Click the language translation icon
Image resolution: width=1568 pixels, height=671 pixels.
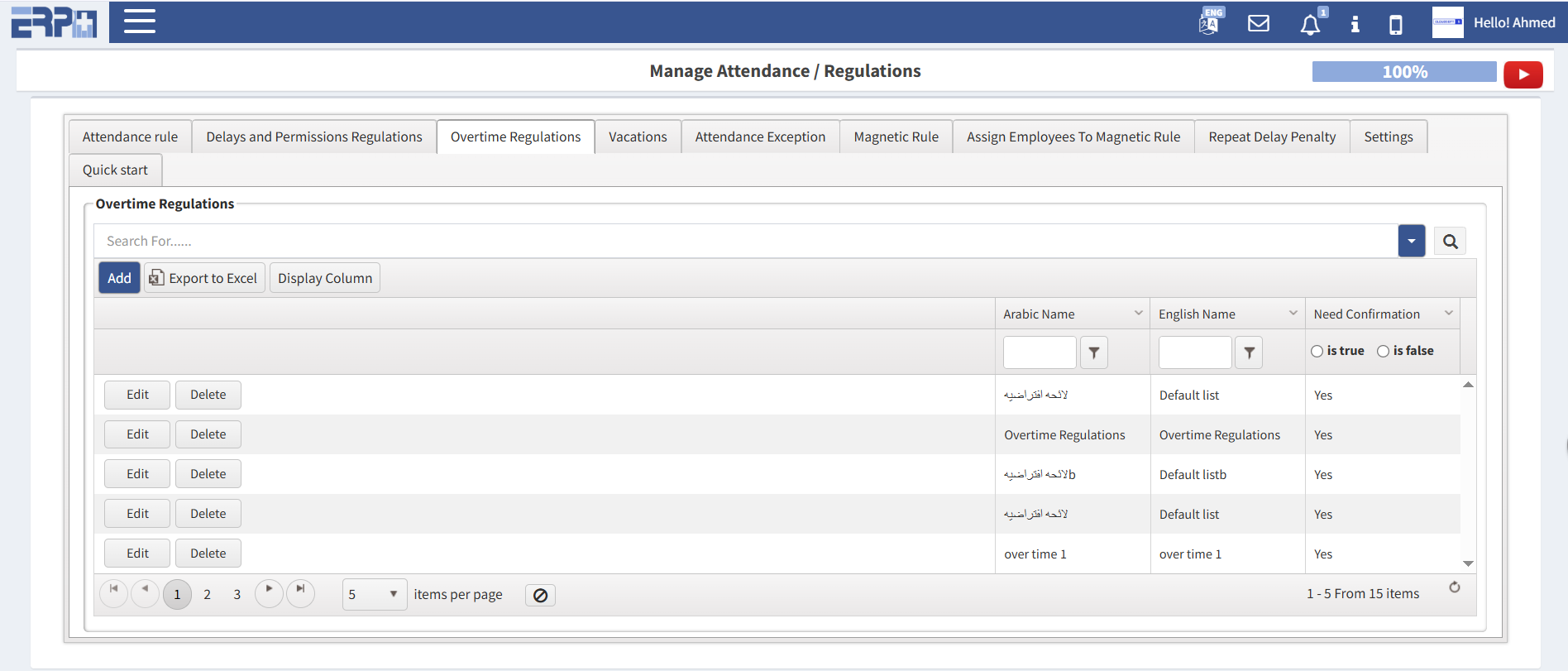point(1209,22)
